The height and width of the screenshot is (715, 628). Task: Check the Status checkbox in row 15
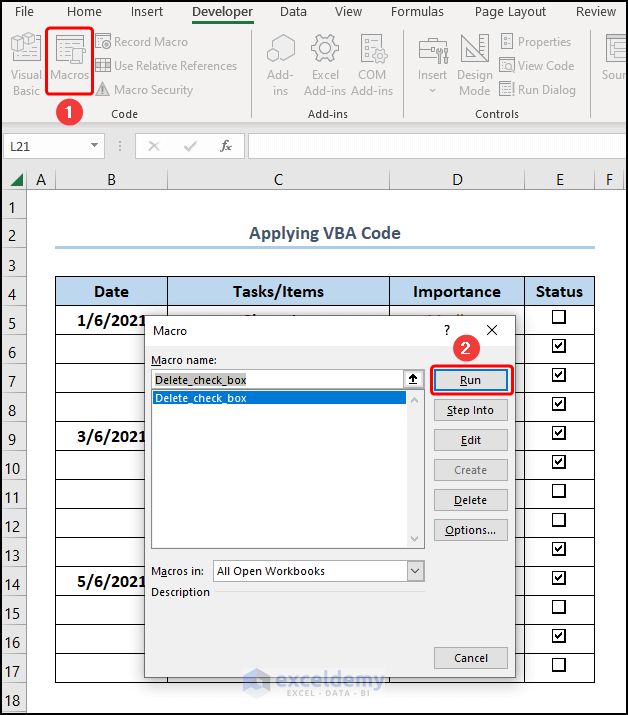pos(559,606)
